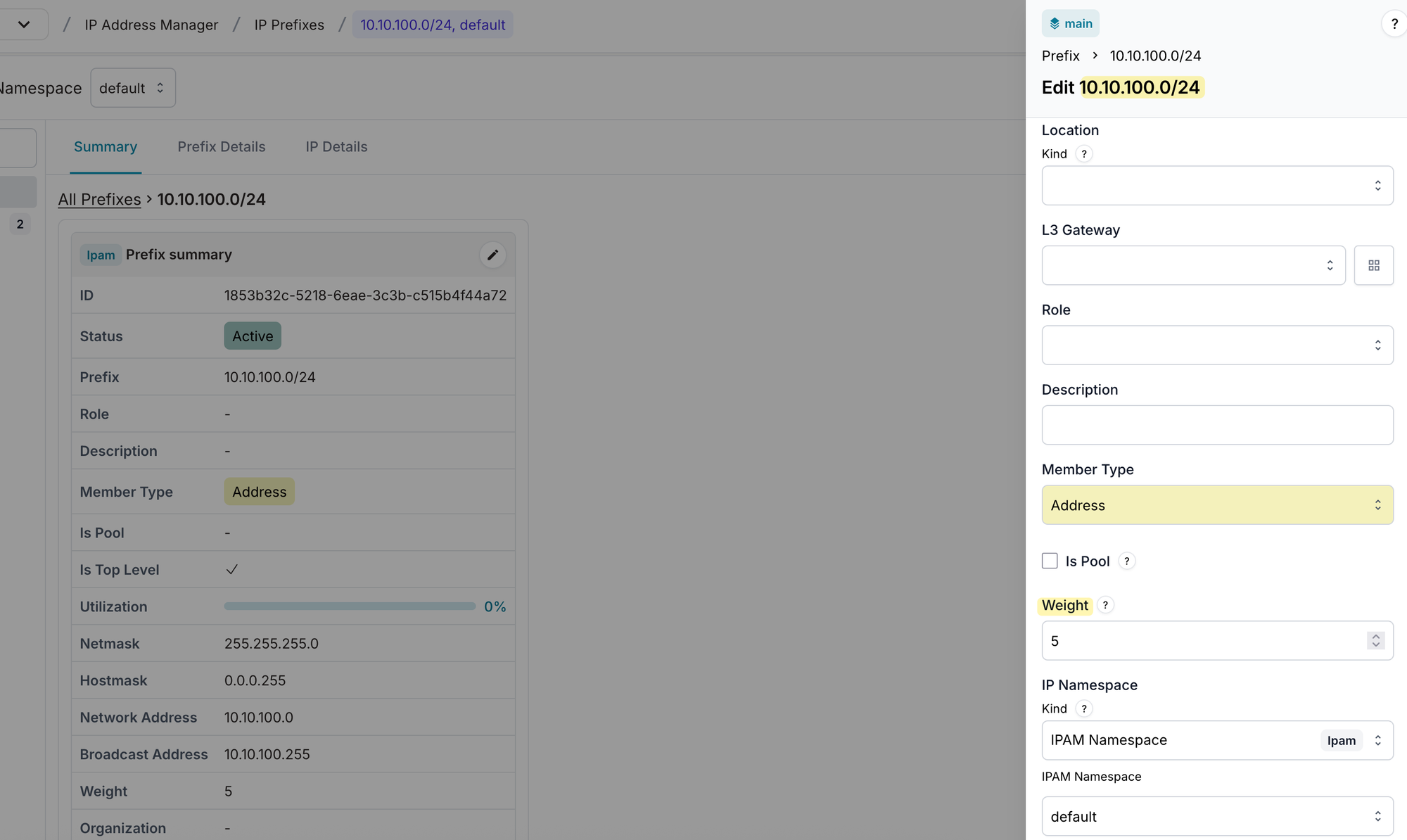Click the help question mark icon at top right
1407x840 pixels.
coord(1394,24)
